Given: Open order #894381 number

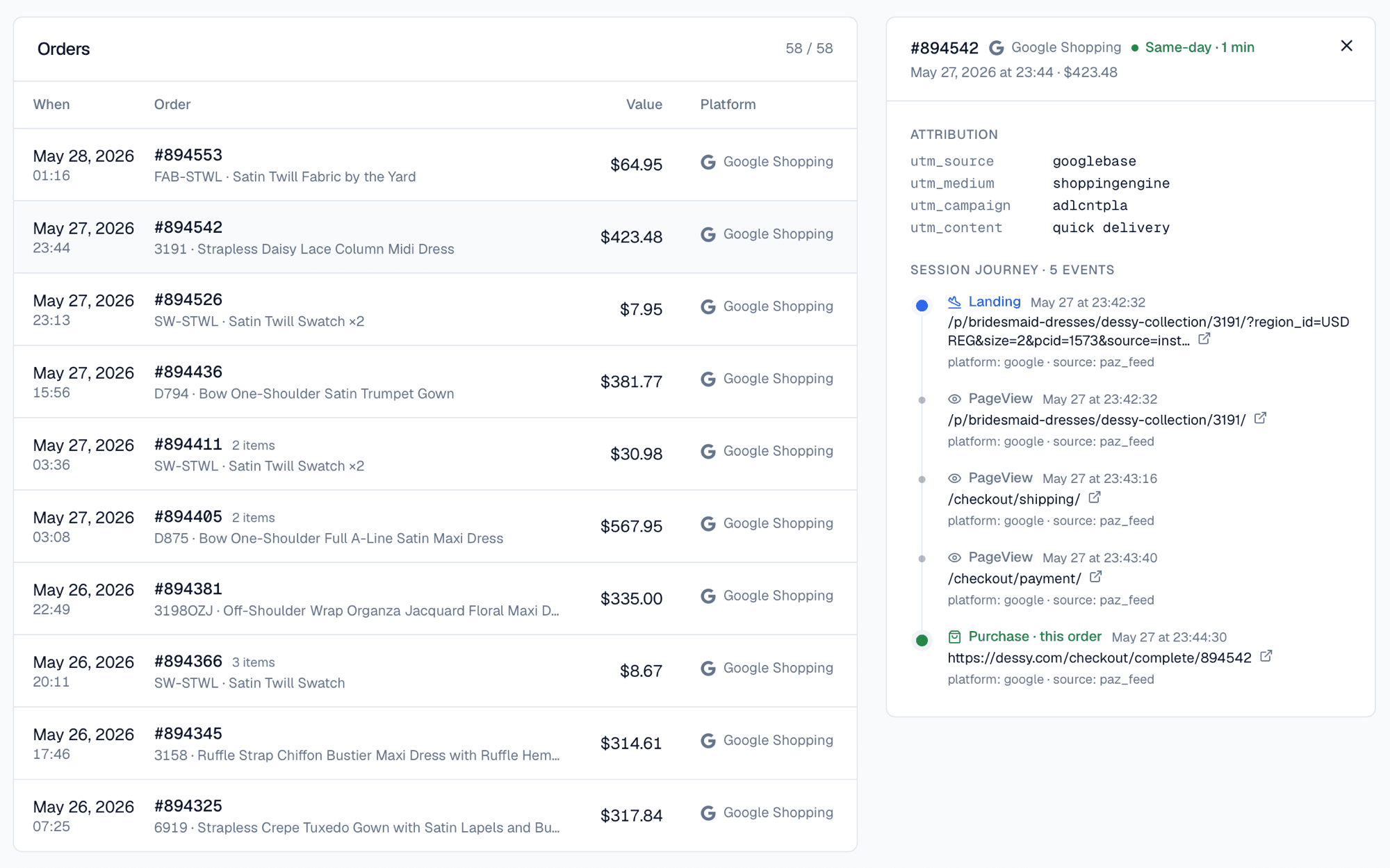Looking at the screenshot, I should coord(188,589).
